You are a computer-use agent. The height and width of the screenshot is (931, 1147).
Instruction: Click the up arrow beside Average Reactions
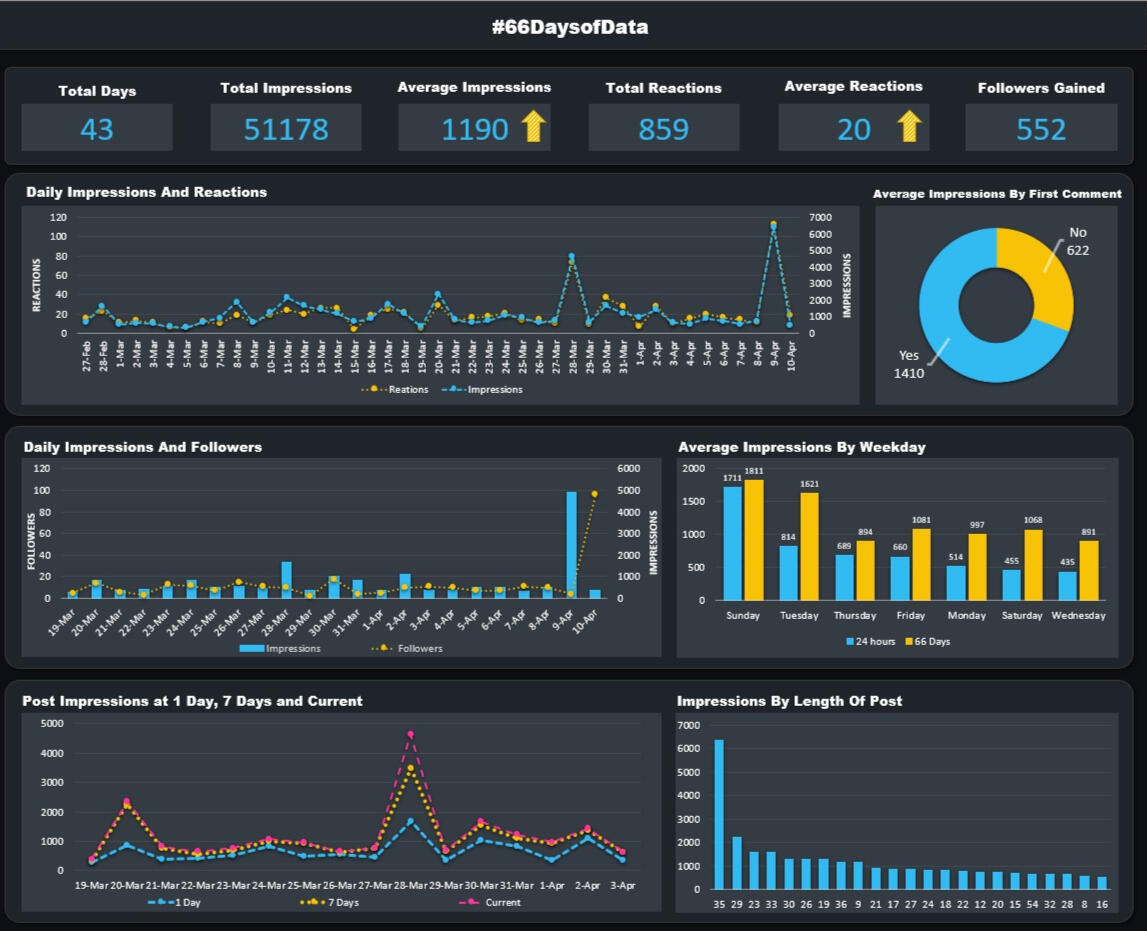pyautogui.click(x=908, y=127)
